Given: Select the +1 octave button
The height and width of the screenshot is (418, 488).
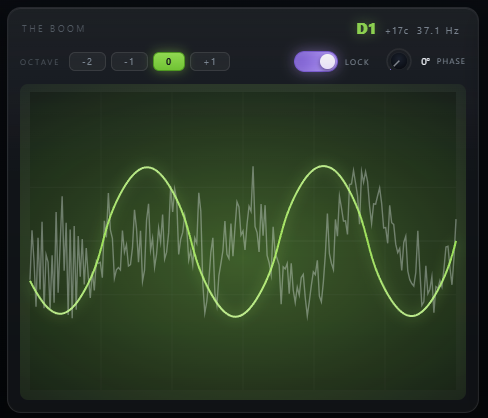Looking at the screenshot, I should pyautogui.click(x=210, y=62).
